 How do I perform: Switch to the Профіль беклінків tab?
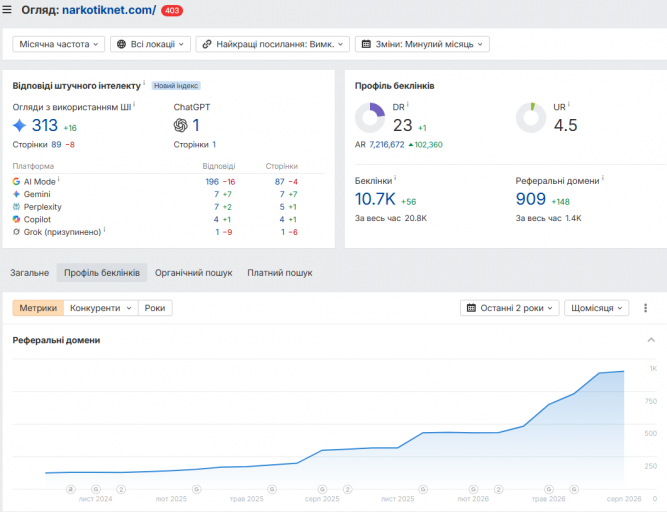102,273
